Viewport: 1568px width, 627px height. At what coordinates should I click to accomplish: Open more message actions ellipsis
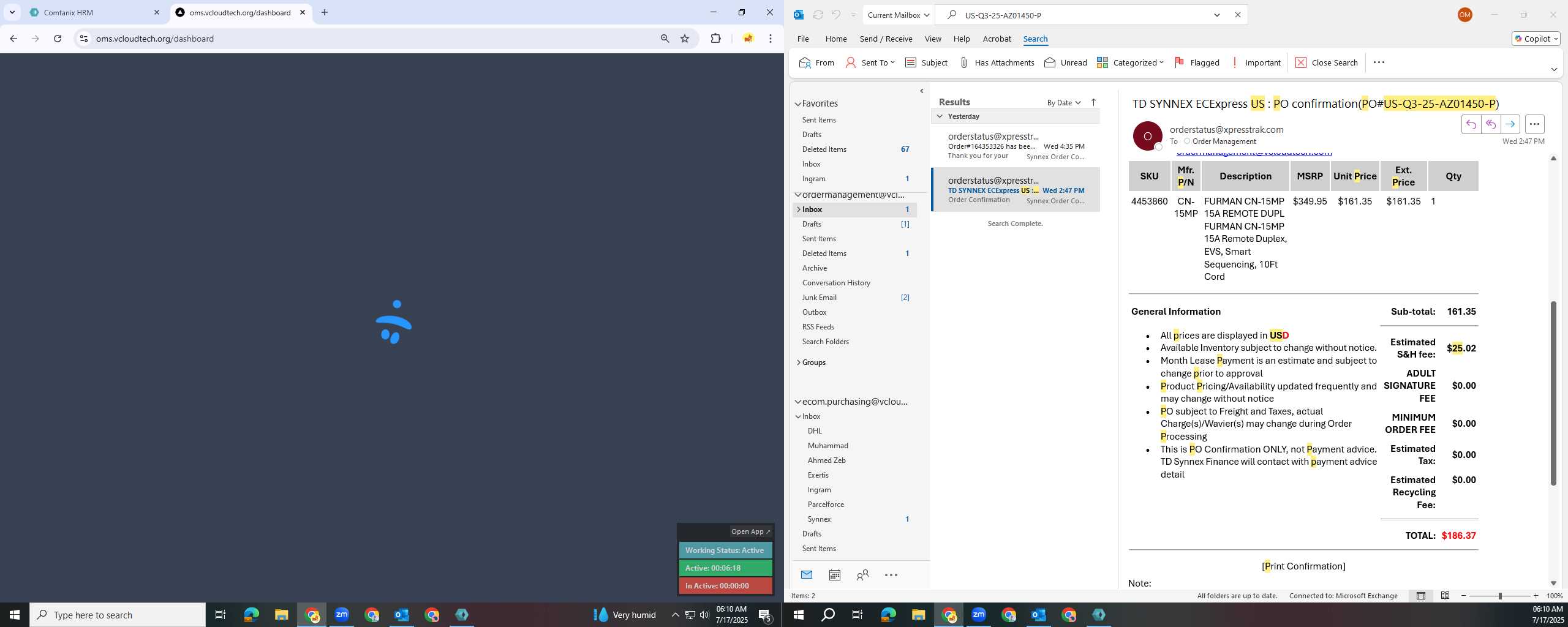coord(1534,124)
